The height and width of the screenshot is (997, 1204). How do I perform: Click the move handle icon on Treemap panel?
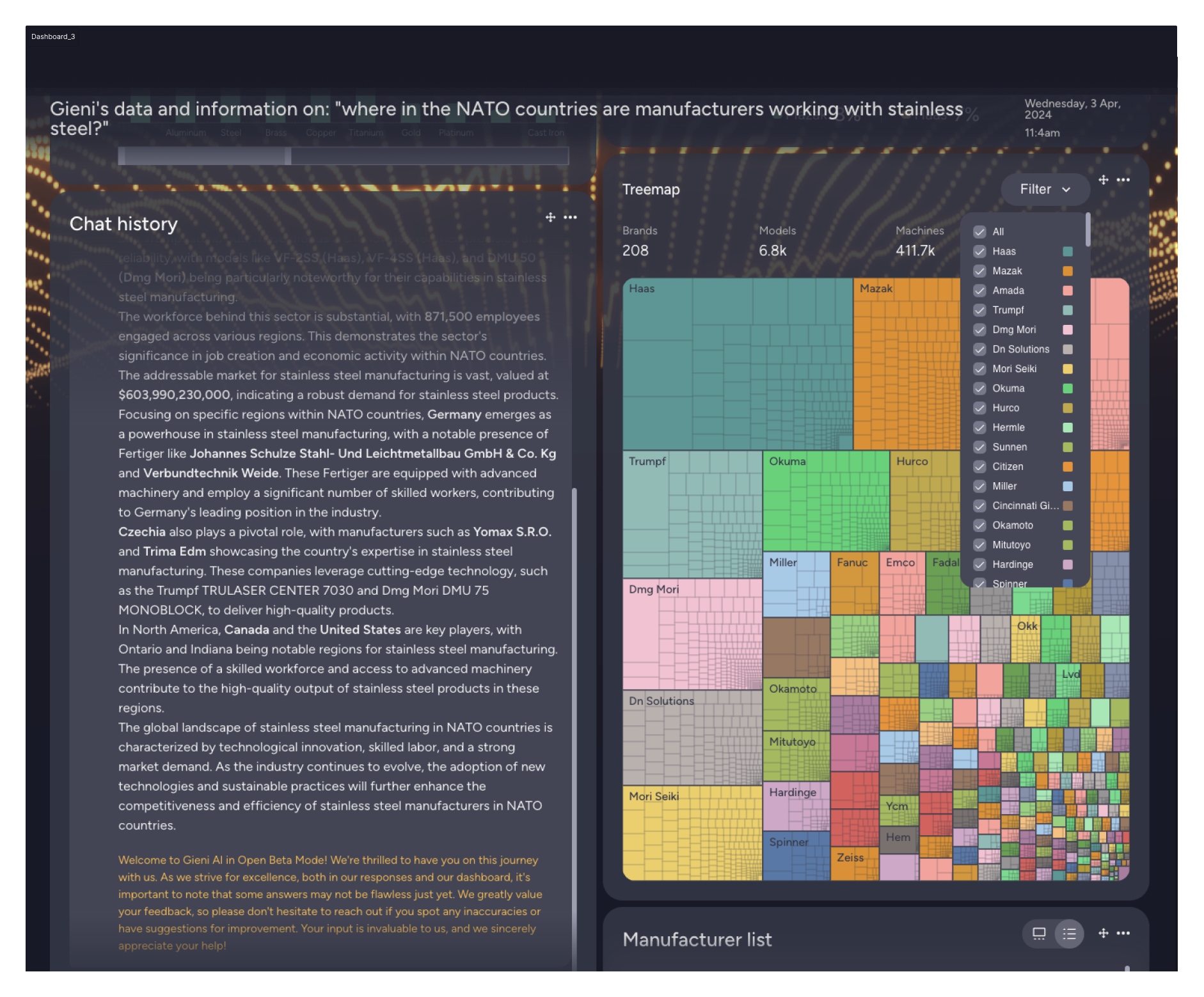[1103, 181]
